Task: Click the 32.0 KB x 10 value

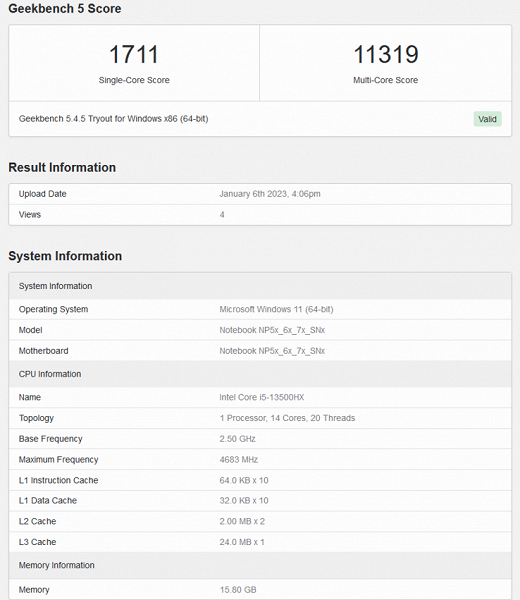Action: (x=244, y=501)
